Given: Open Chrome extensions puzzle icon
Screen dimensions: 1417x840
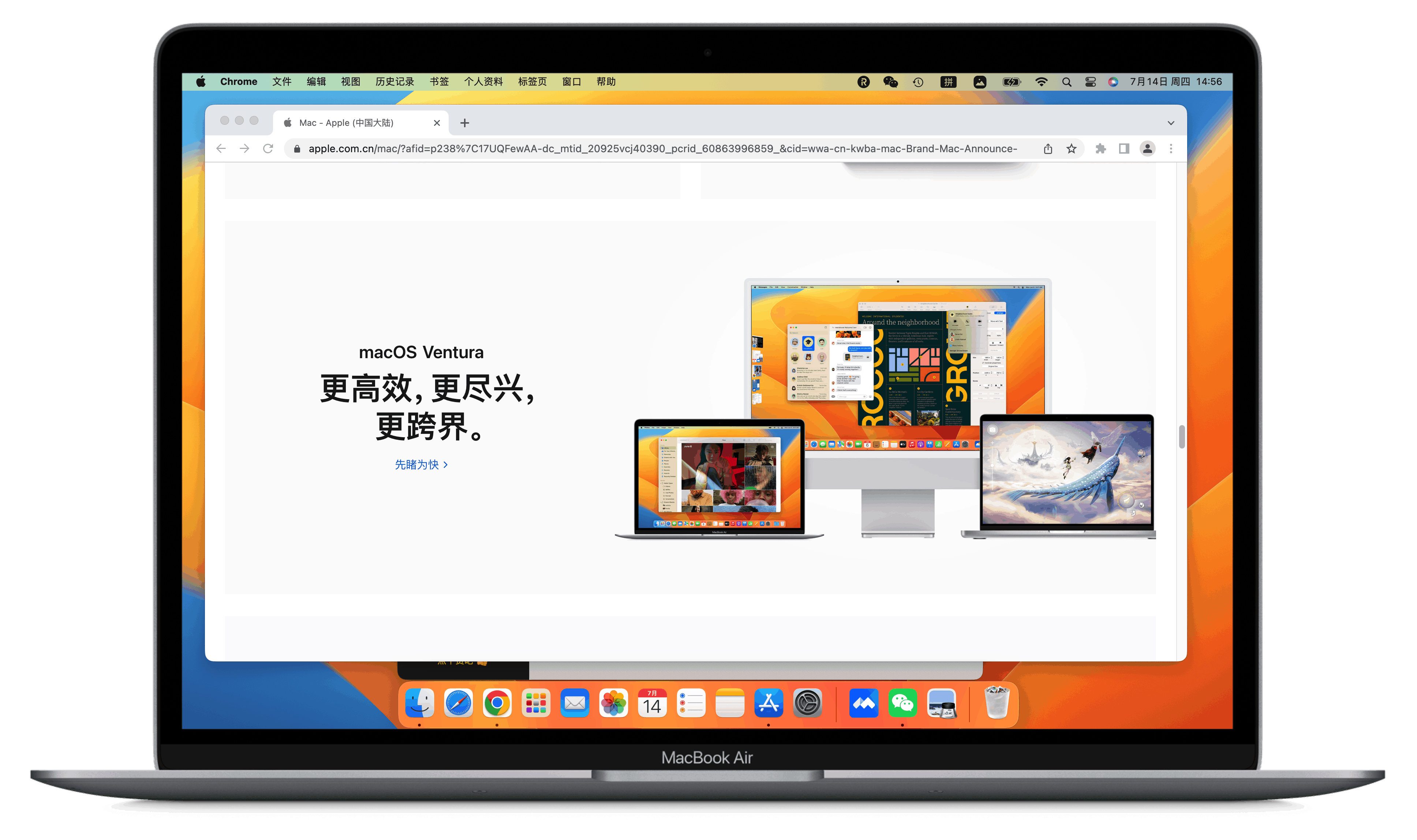Looking at the screenshot, I should 1100,149.
